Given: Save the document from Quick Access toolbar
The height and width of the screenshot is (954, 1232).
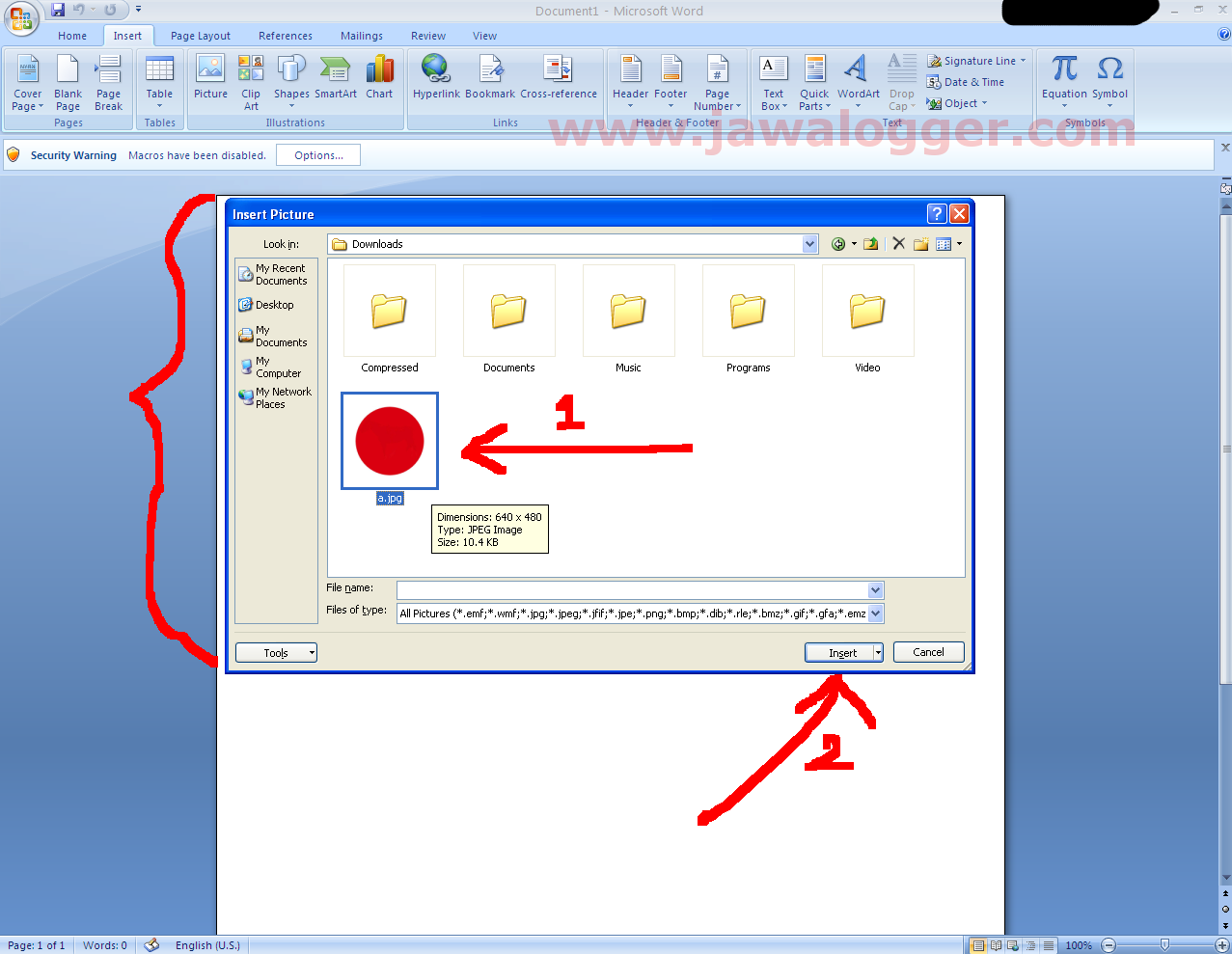Looking at the screenshot, I should (58, 10).
